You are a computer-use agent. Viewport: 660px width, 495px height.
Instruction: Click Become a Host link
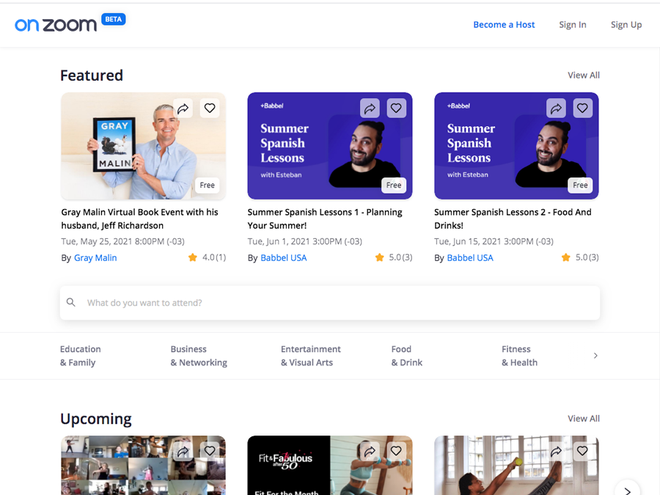pos(504,25)
